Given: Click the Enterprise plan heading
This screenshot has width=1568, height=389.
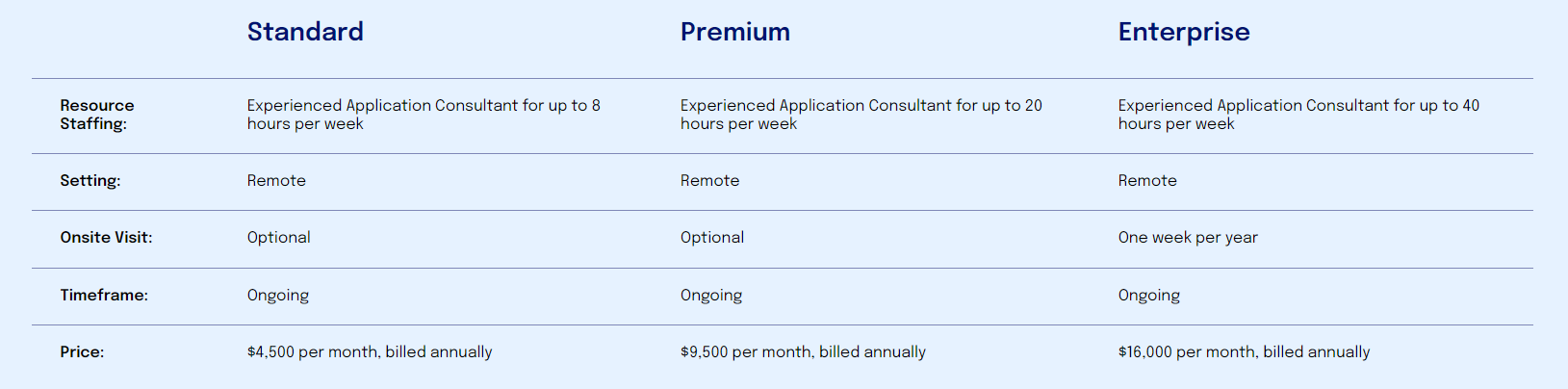Looking at the screenshot, I should point(1183,32).
